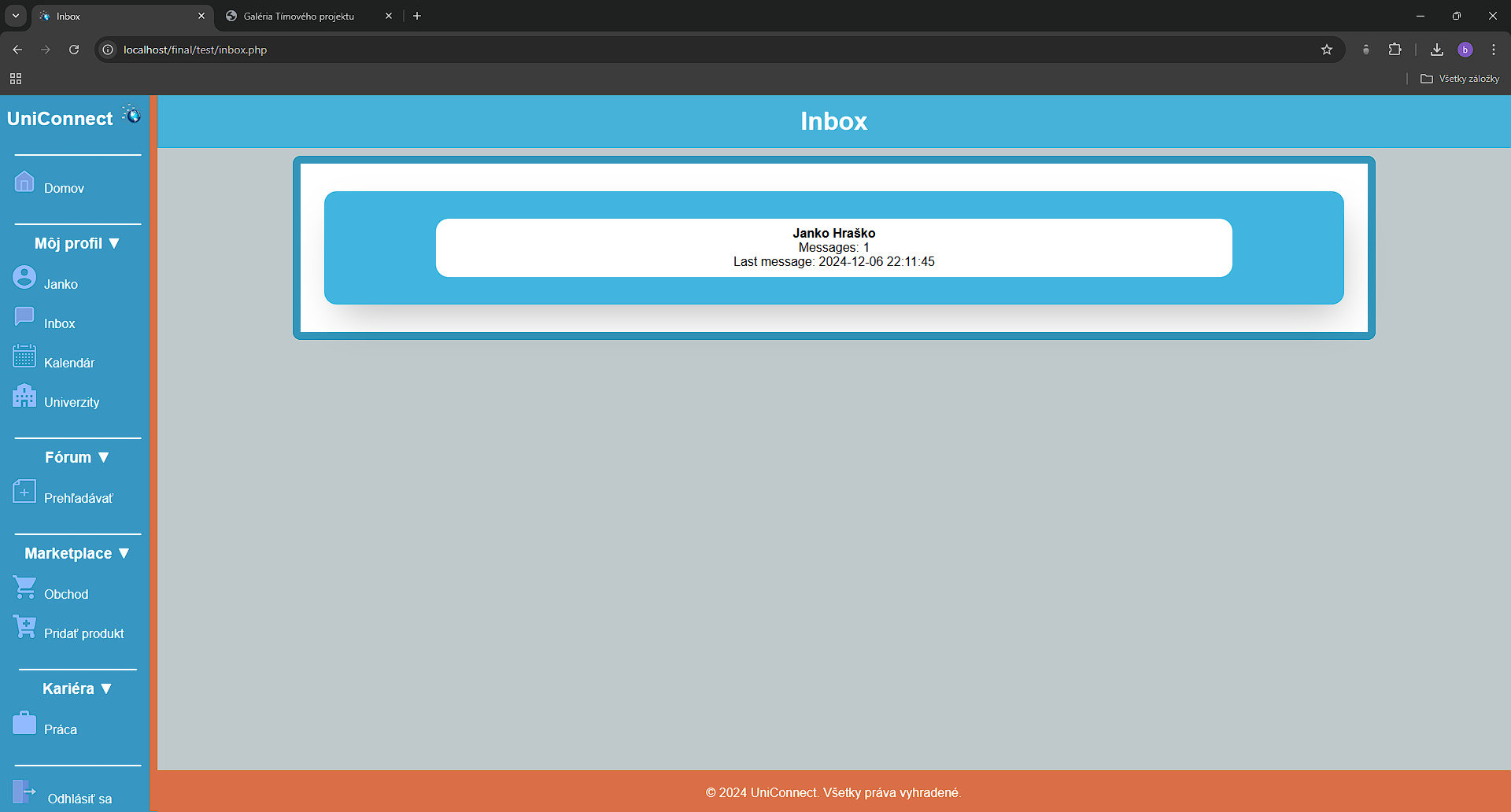Screen dimensions: 1511x812
Task: Collapse the Kariéra section
Action: pos(77,688)
